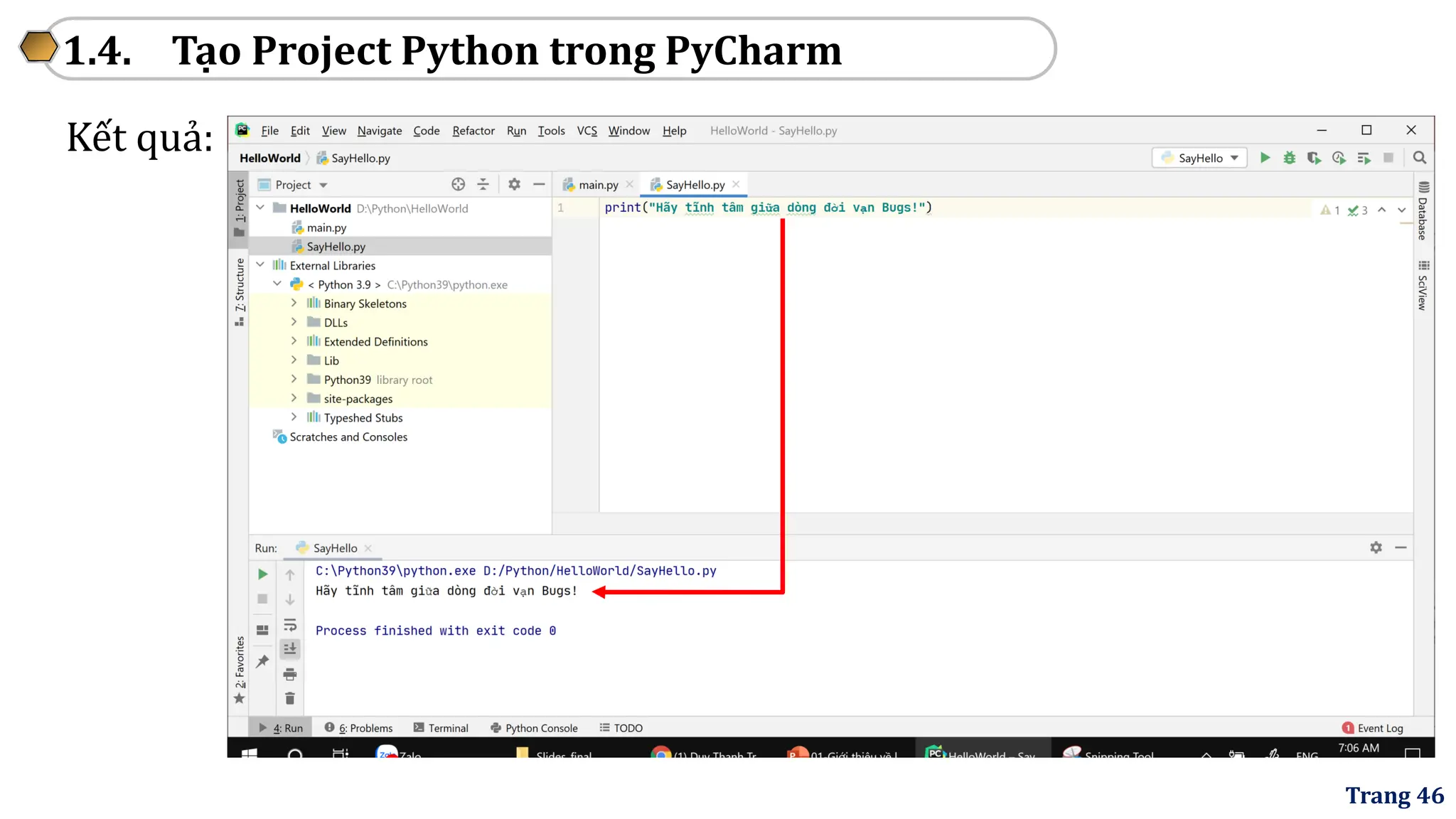Expand the Binary Skeletons node

[x=294, y=304]
